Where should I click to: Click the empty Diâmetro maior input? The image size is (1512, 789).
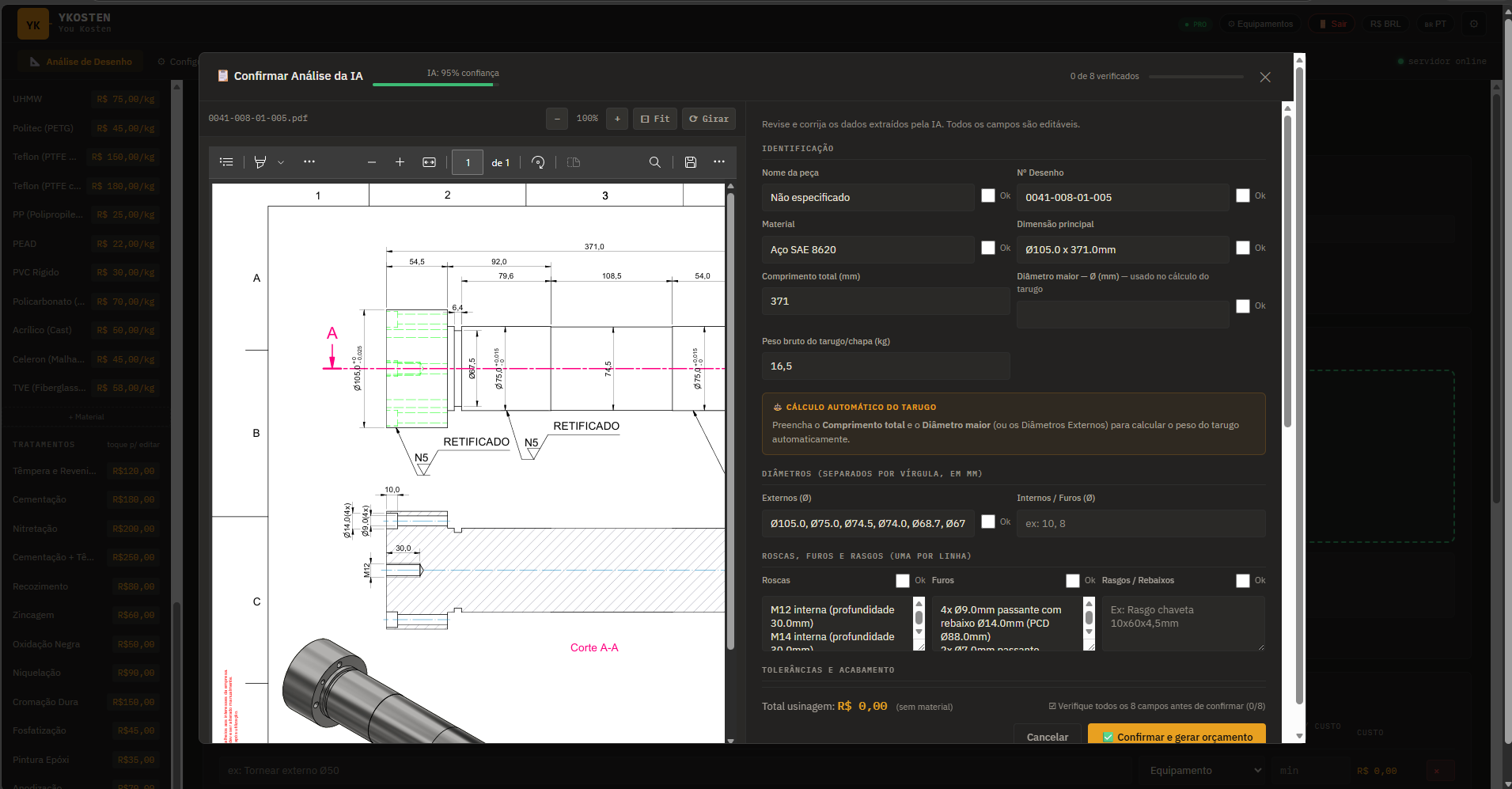[1123, 314]
